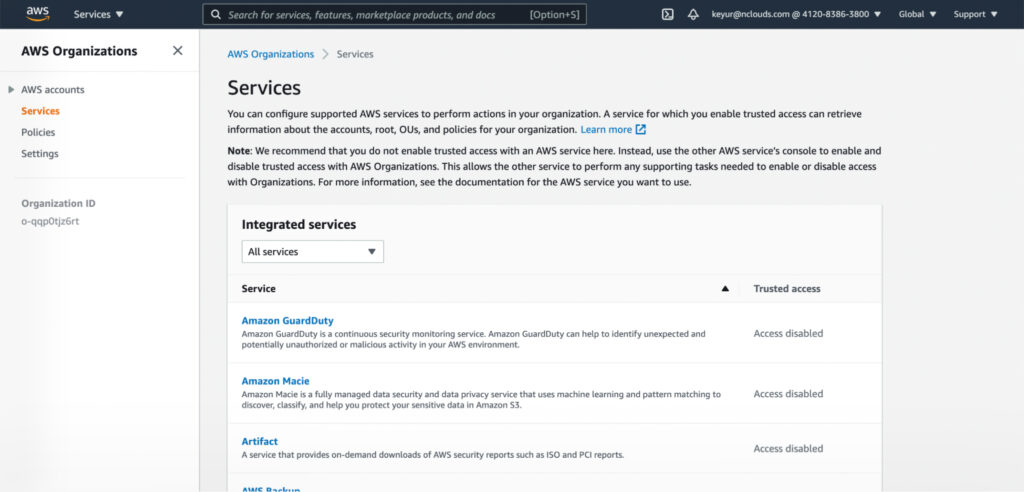Open the Global region dropdown
The height and width of the screenshot is (492, 1024).
[x=918, y=14]
